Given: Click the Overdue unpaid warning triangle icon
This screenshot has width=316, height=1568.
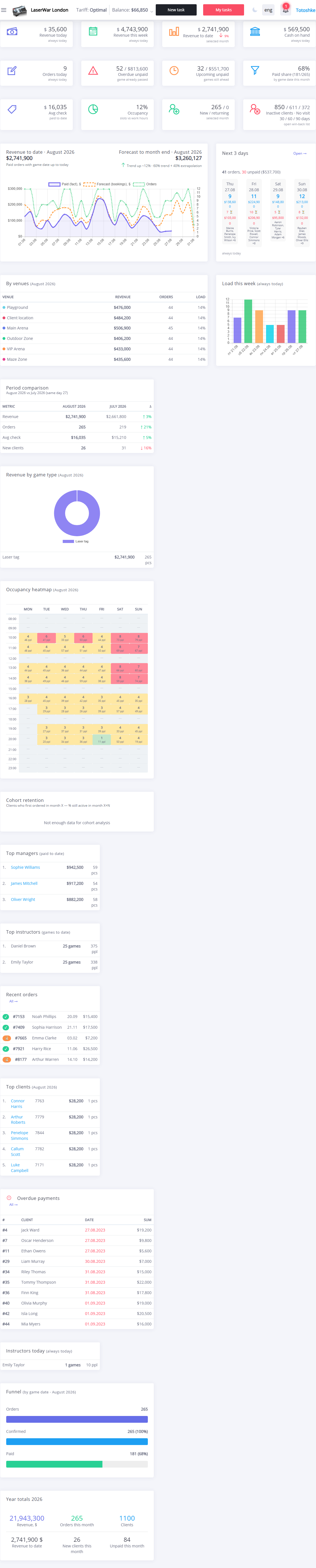Looking at the screenshot, I should [93, 71].
